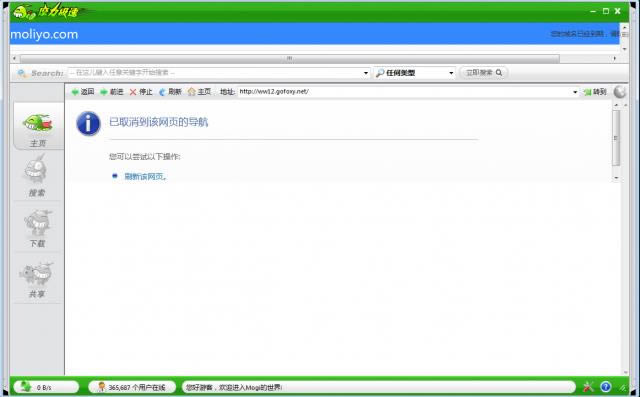
Task: Click the 转到 go button
Action: (595, 92)
